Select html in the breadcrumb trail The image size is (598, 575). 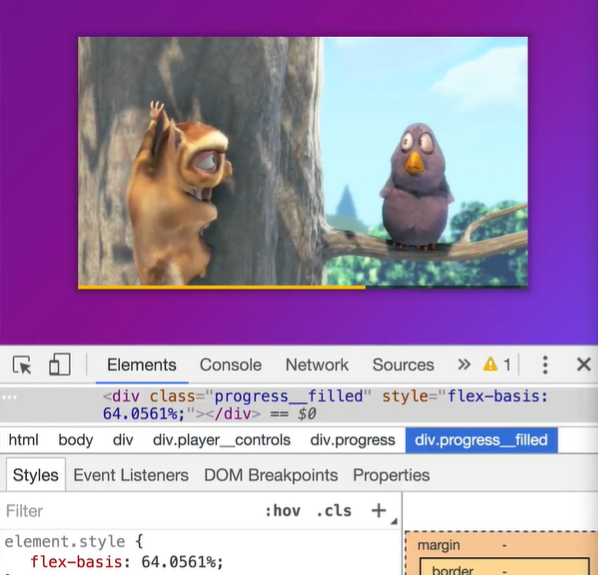24,440
